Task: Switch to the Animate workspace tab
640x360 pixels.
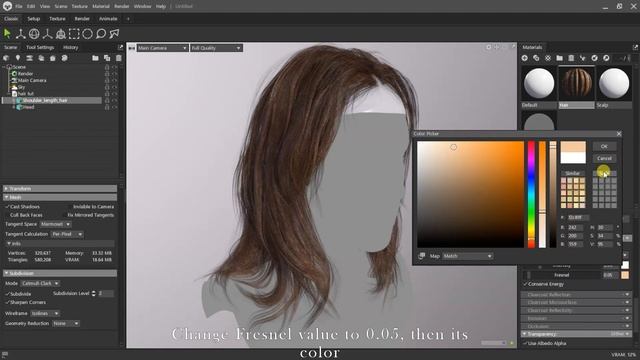Action: tap(108, 19)
